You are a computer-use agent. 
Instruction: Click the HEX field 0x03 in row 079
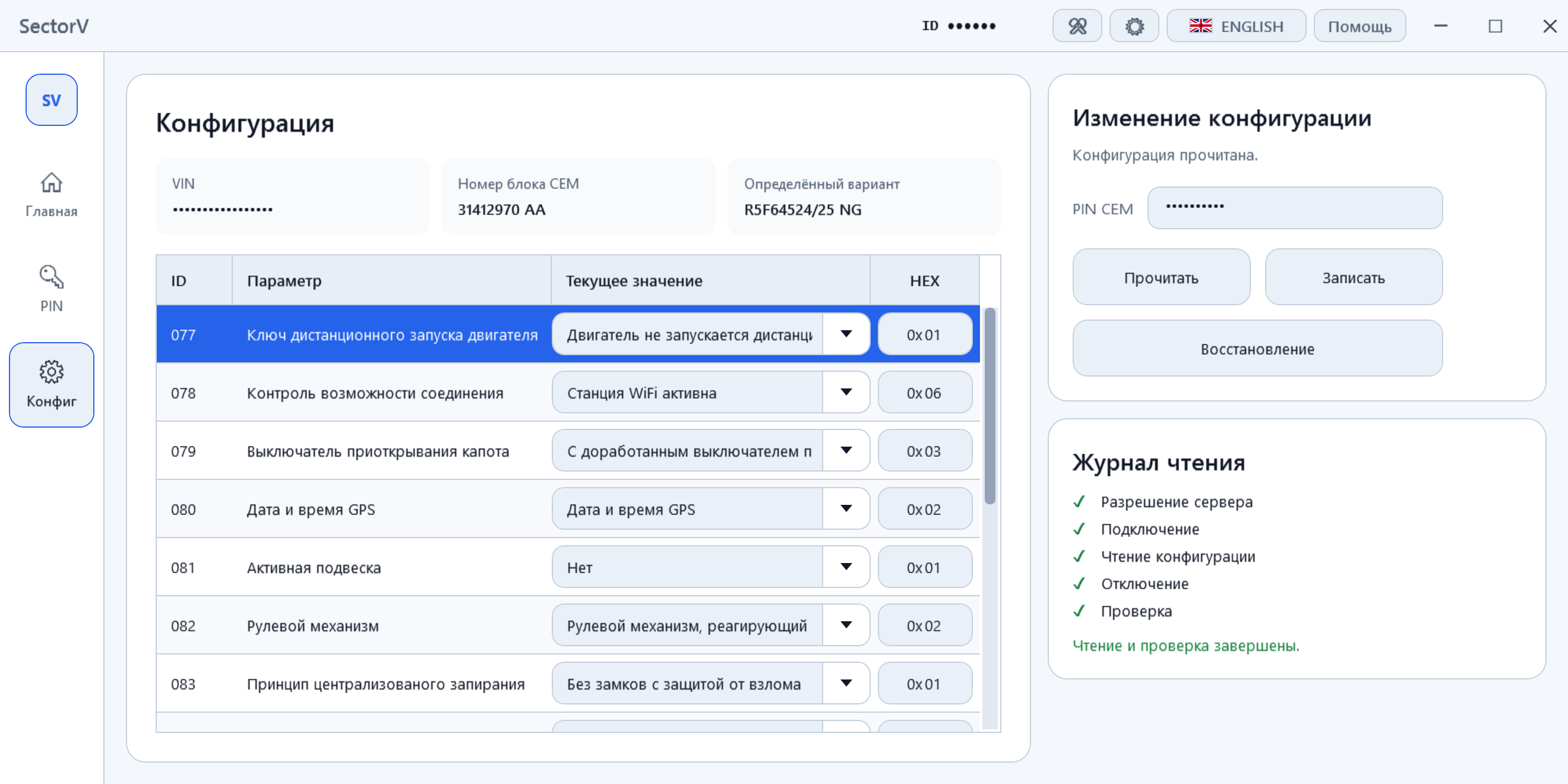[x=925, y=450]
